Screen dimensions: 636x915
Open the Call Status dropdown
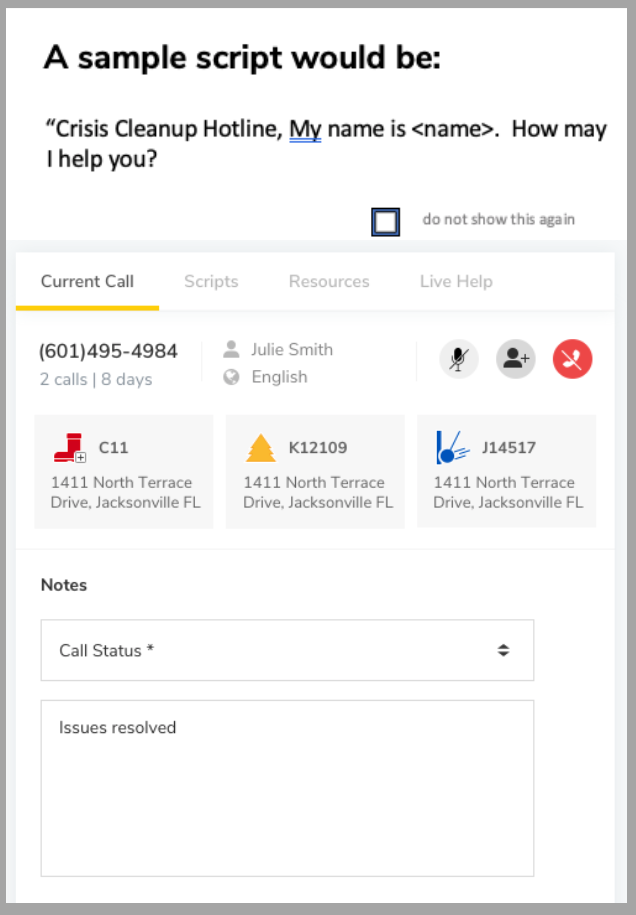[287, 650]
